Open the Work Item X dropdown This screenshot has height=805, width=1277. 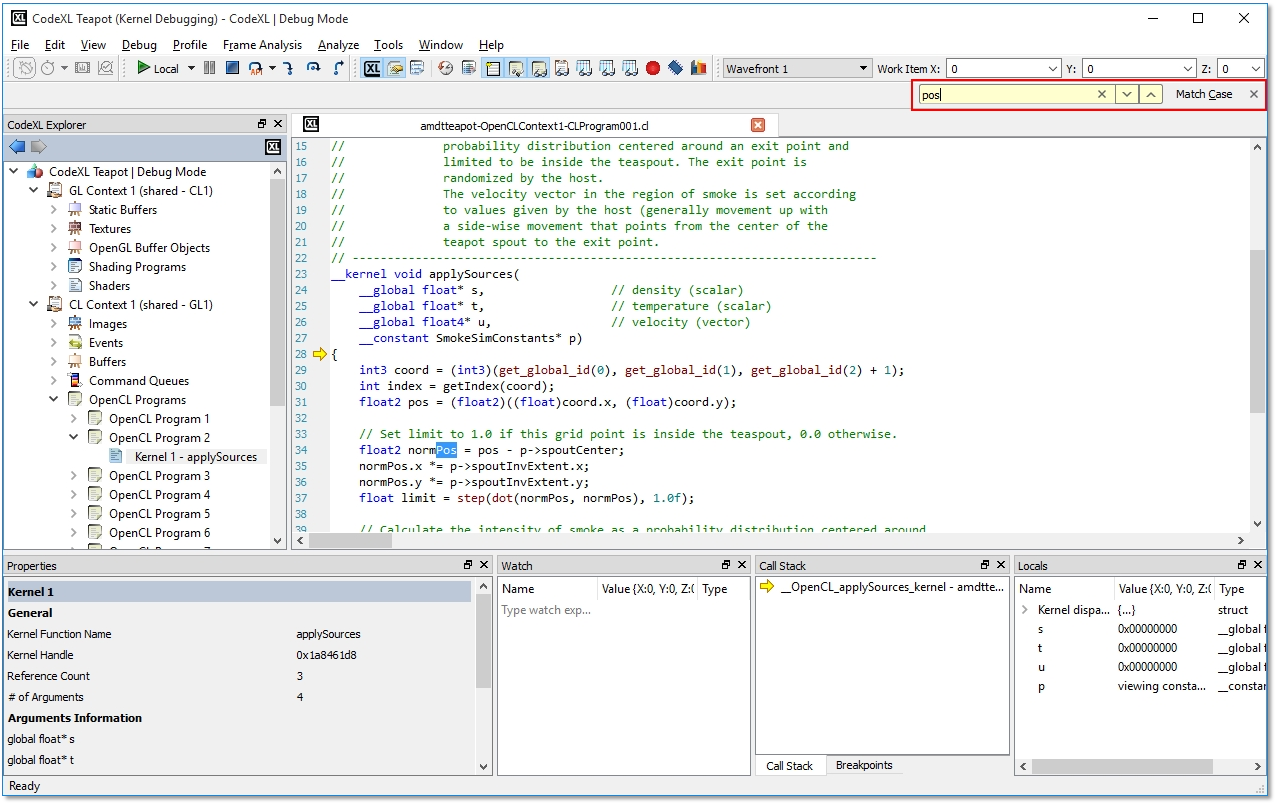click(1053, 69)
